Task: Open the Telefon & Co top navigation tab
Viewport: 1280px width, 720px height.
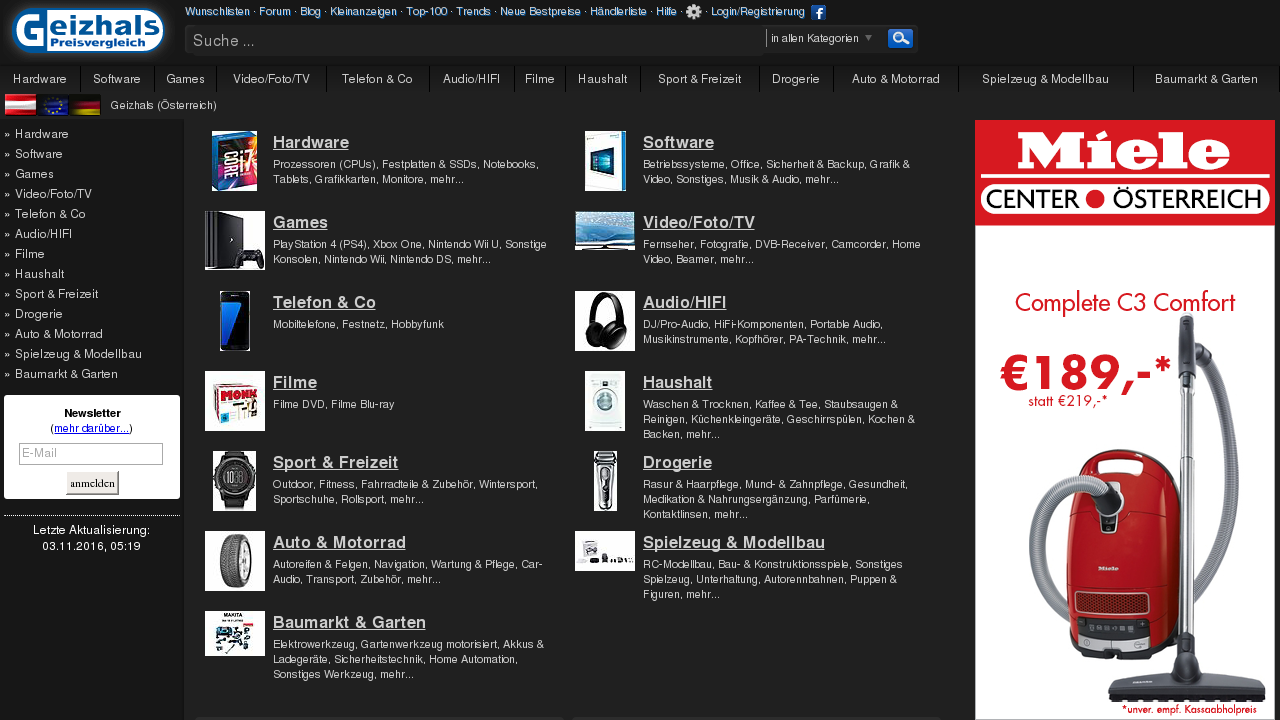Action: [x=377, y=79]
